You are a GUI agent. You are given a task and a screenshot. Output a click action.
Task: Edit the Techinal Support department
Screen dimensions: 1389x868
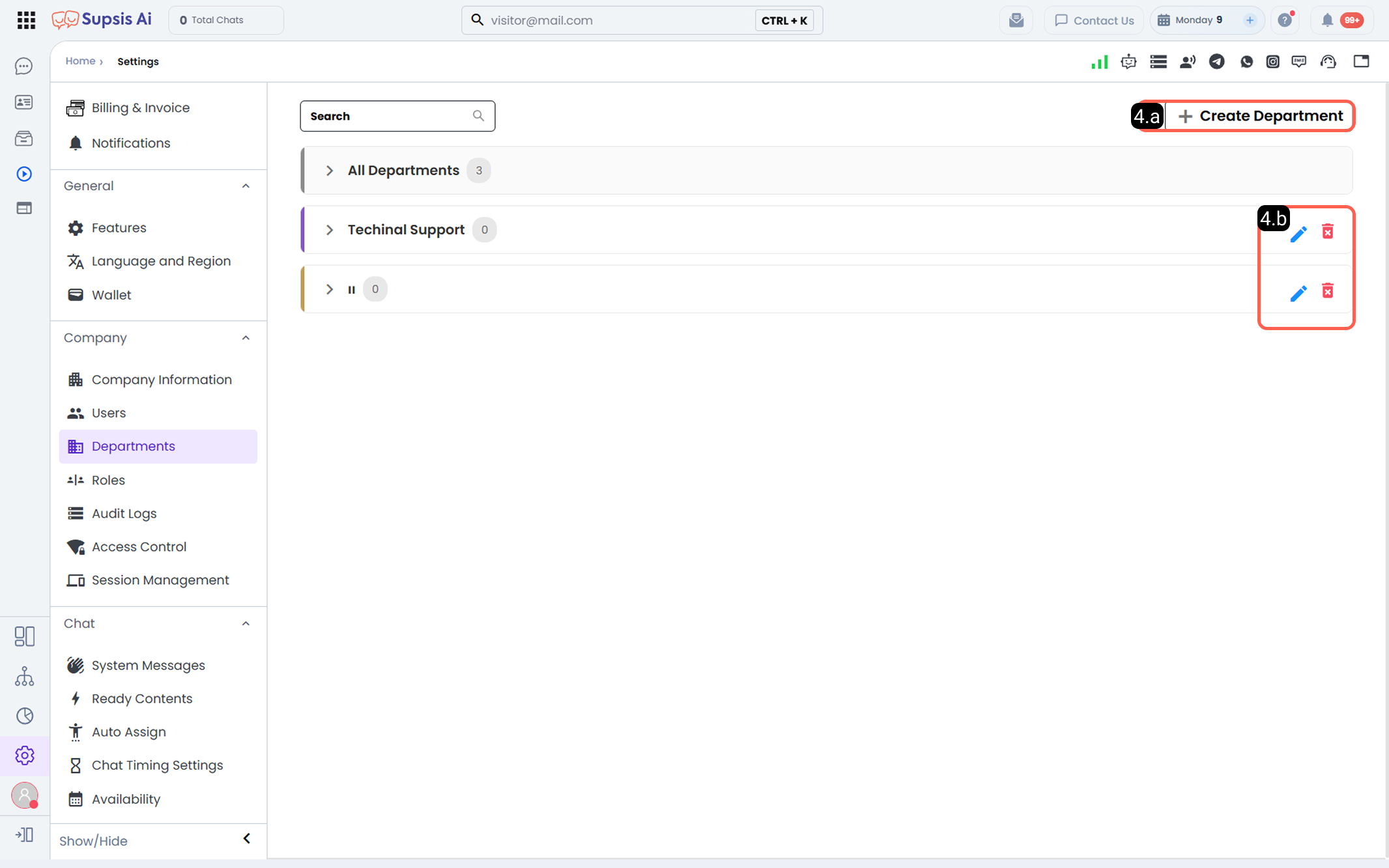1298,234
